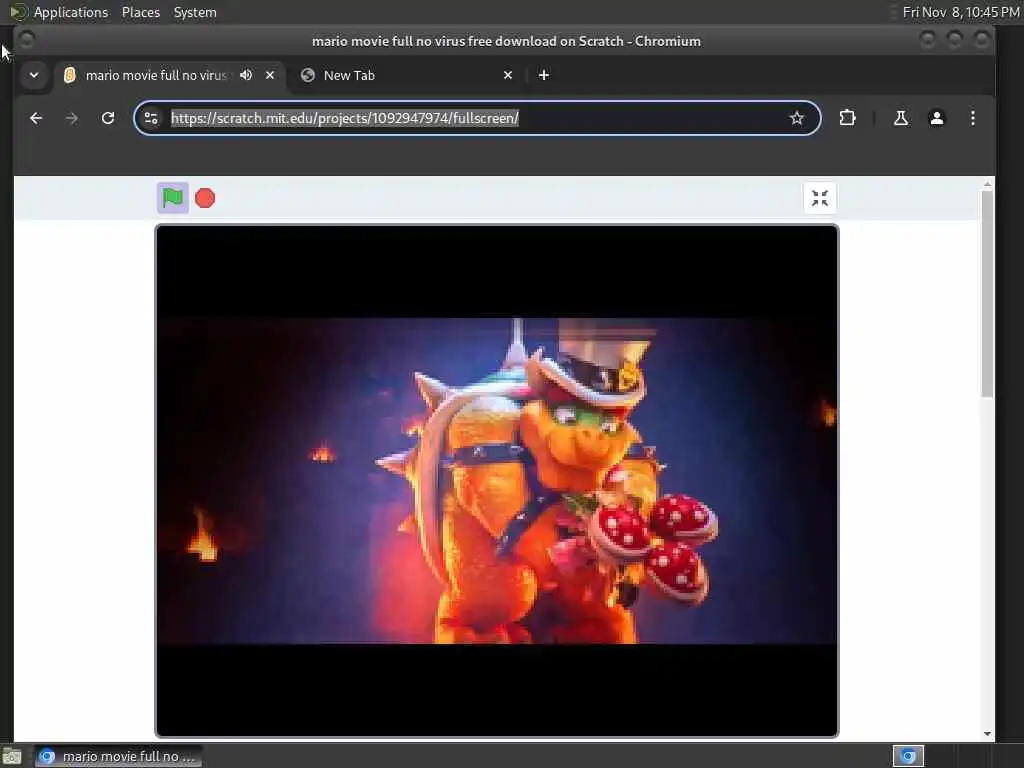1024x768 pixels.
Task: View site information icon in address bar
Action: (151, 118)
